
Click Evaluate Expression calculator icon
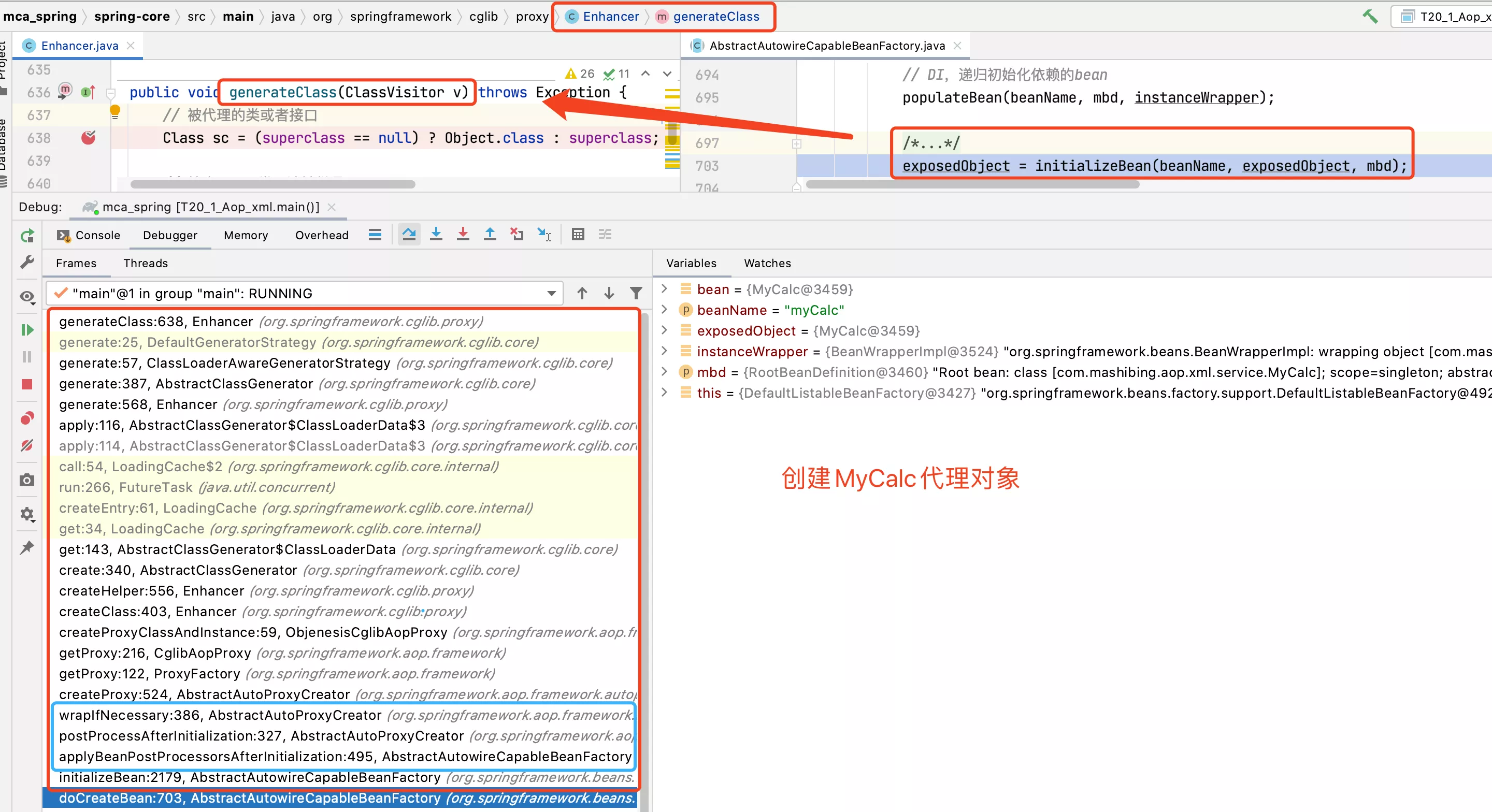click(578, 235)
